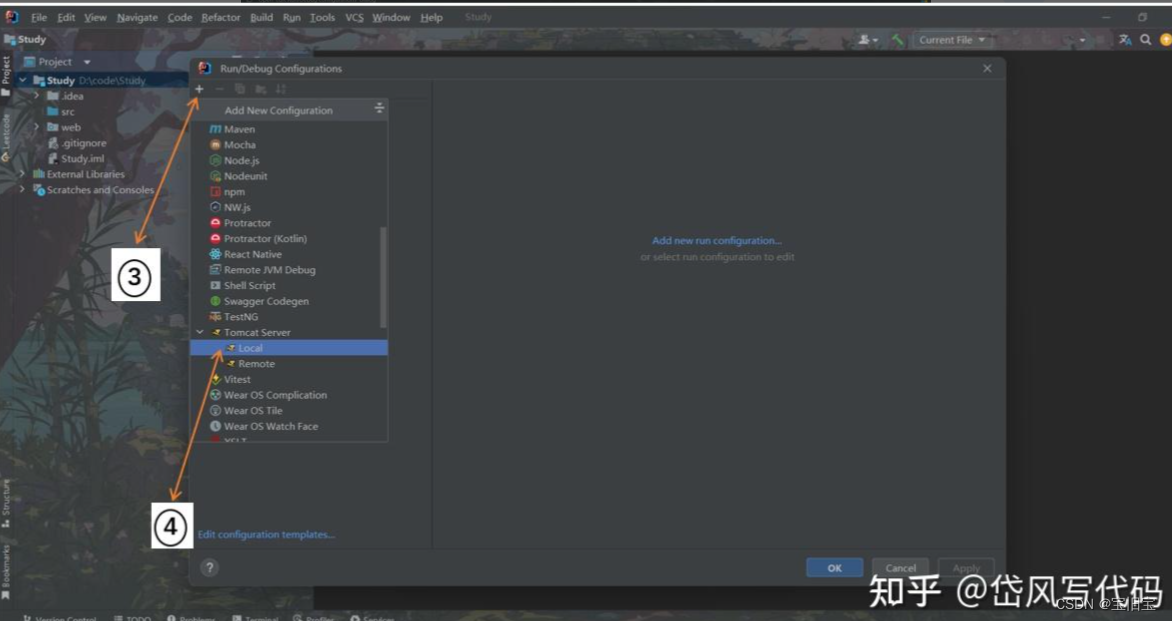Click the plus Add New Configuration button
This screenshot has height=621, width=1172.
[x=200, y=89]
